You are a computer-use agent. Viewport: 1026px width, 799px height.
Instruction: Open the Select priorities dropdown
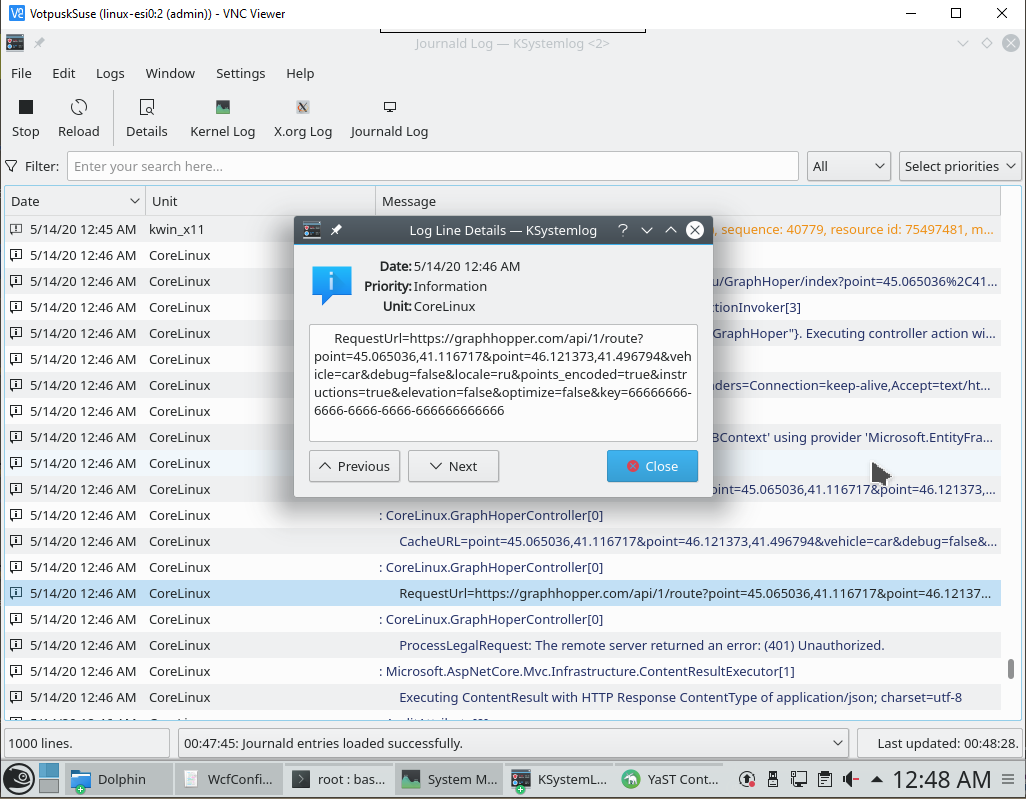(960, 166)
